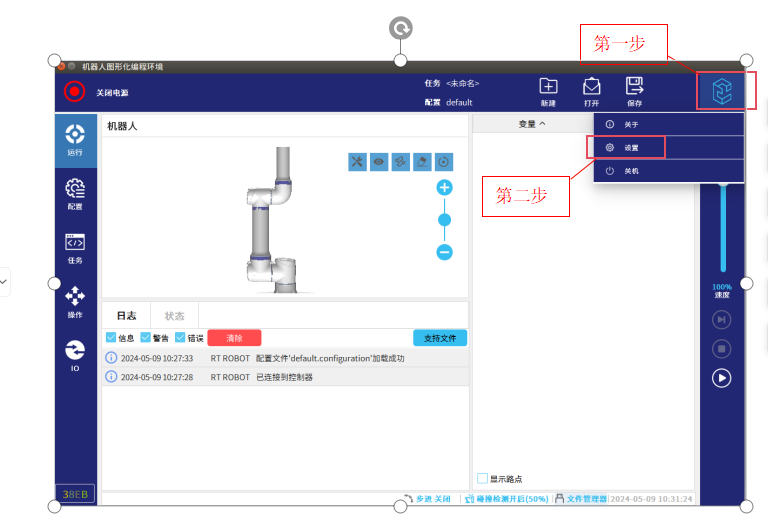
Task: Toggle the 警告 warning filter checkbox
Action: coord(146,338)
